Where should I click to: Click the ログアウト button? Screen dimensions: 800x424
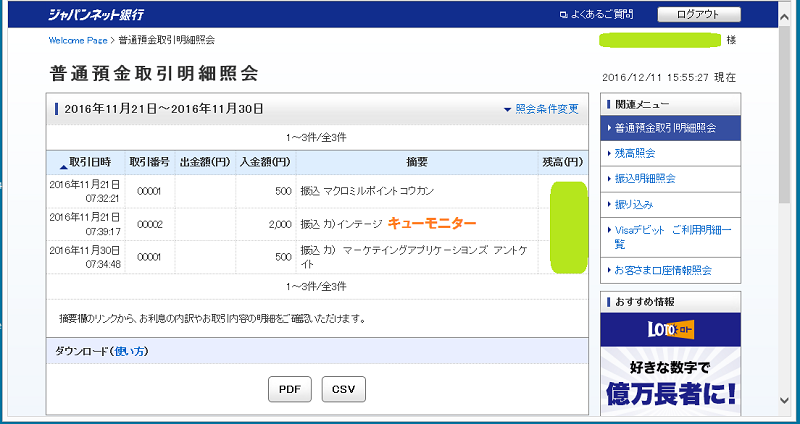point(698,14)
